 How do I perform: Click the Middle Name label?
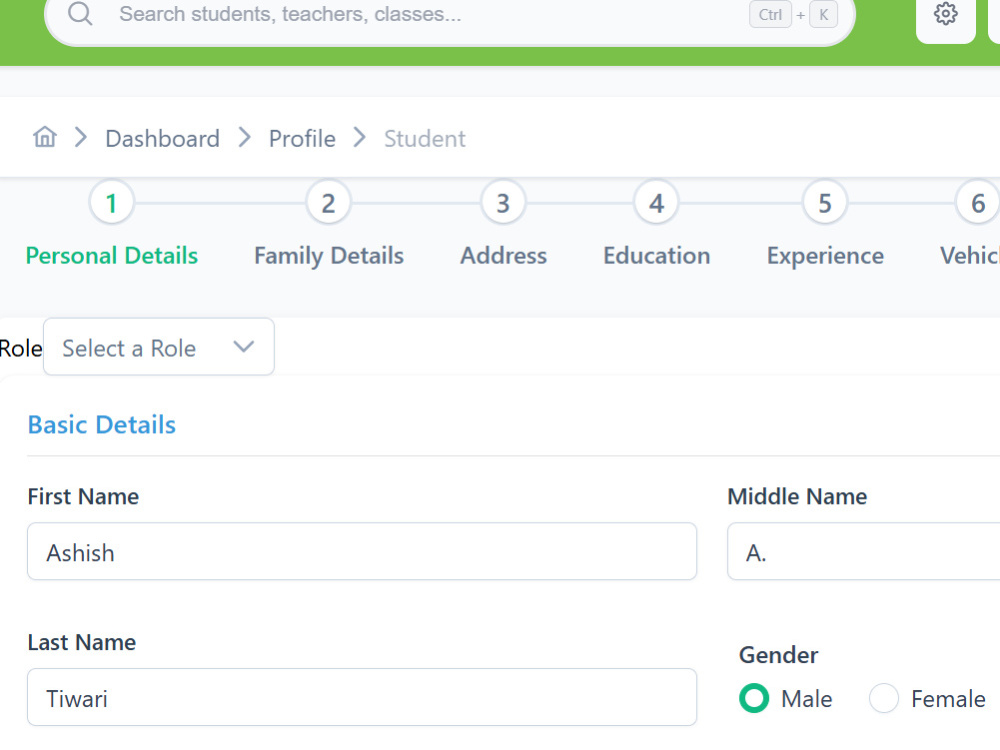tap(797, 496)
